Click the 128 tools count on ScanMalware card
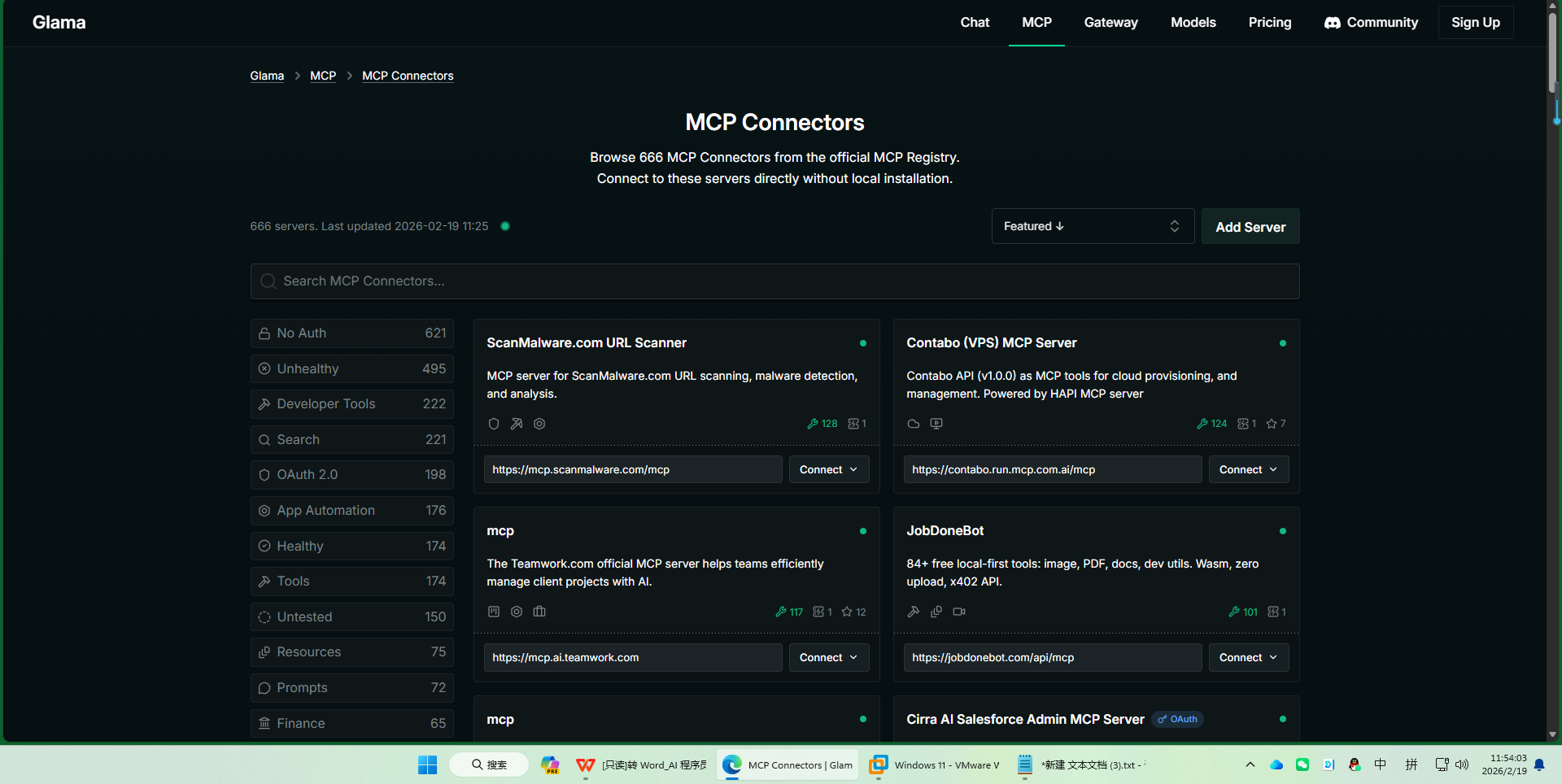This screenshot has height=784, width=1562. pos(822,424)
